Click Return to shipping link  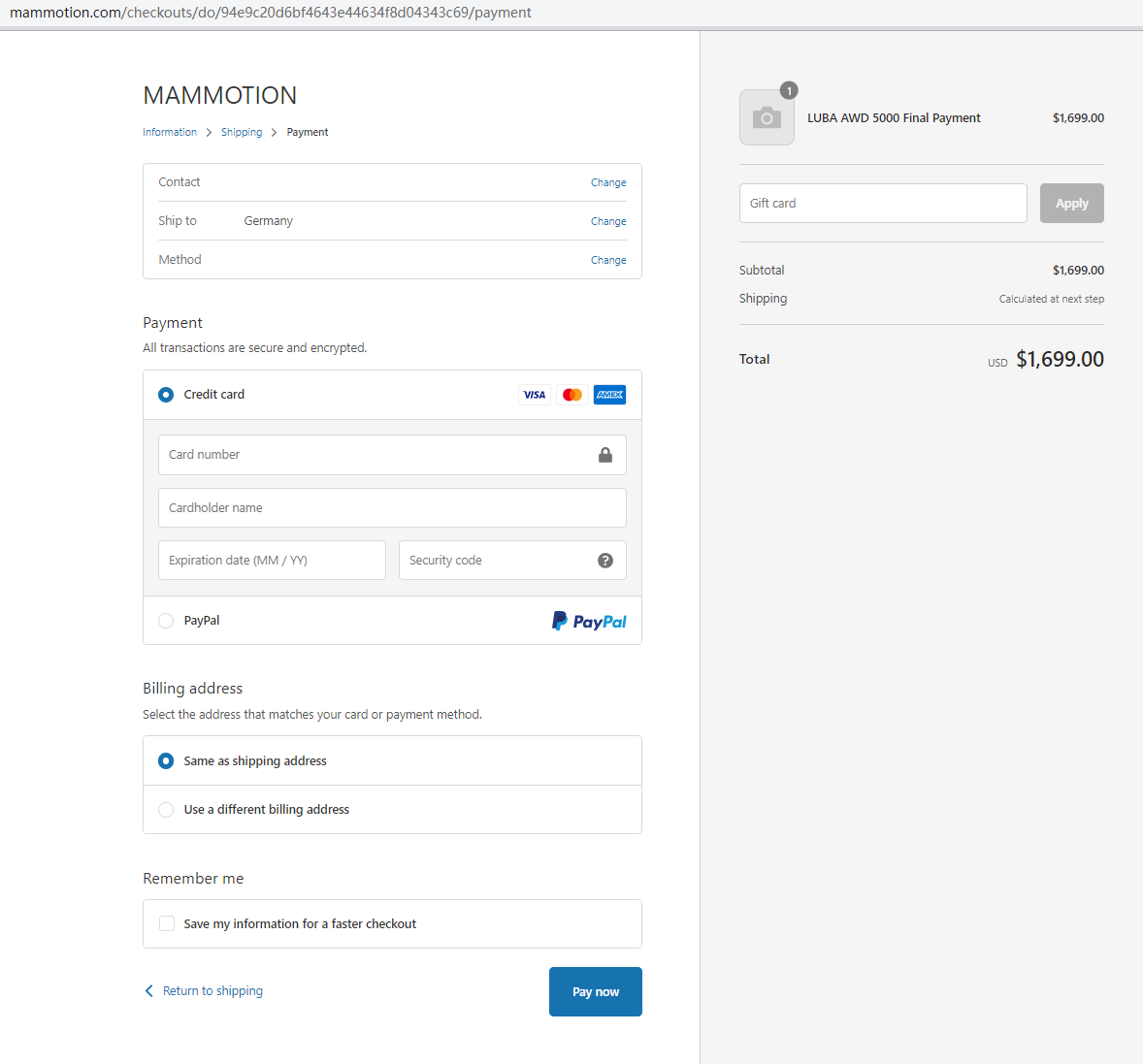tap(212, 990)
